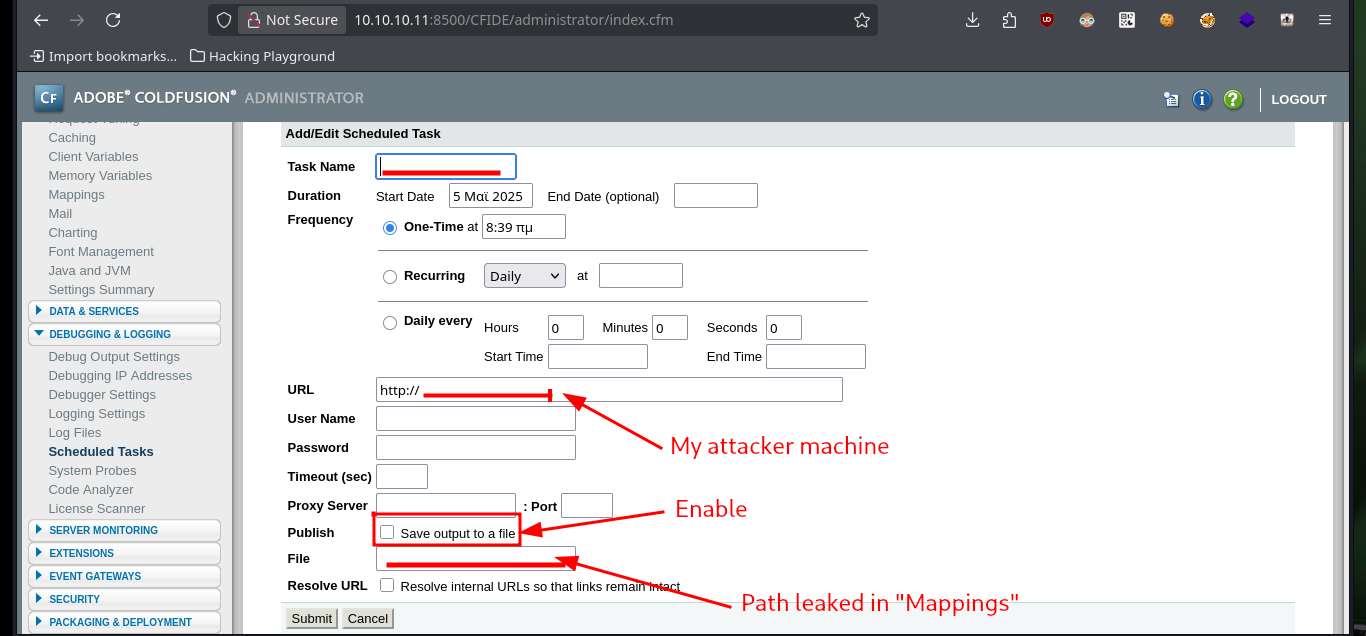Image resolution: width=1366 pixels, height=636 pixels.
Task: Open the Hacking Playground bookmarks folder
Action: pyautogui.click(x=262, y=56)
